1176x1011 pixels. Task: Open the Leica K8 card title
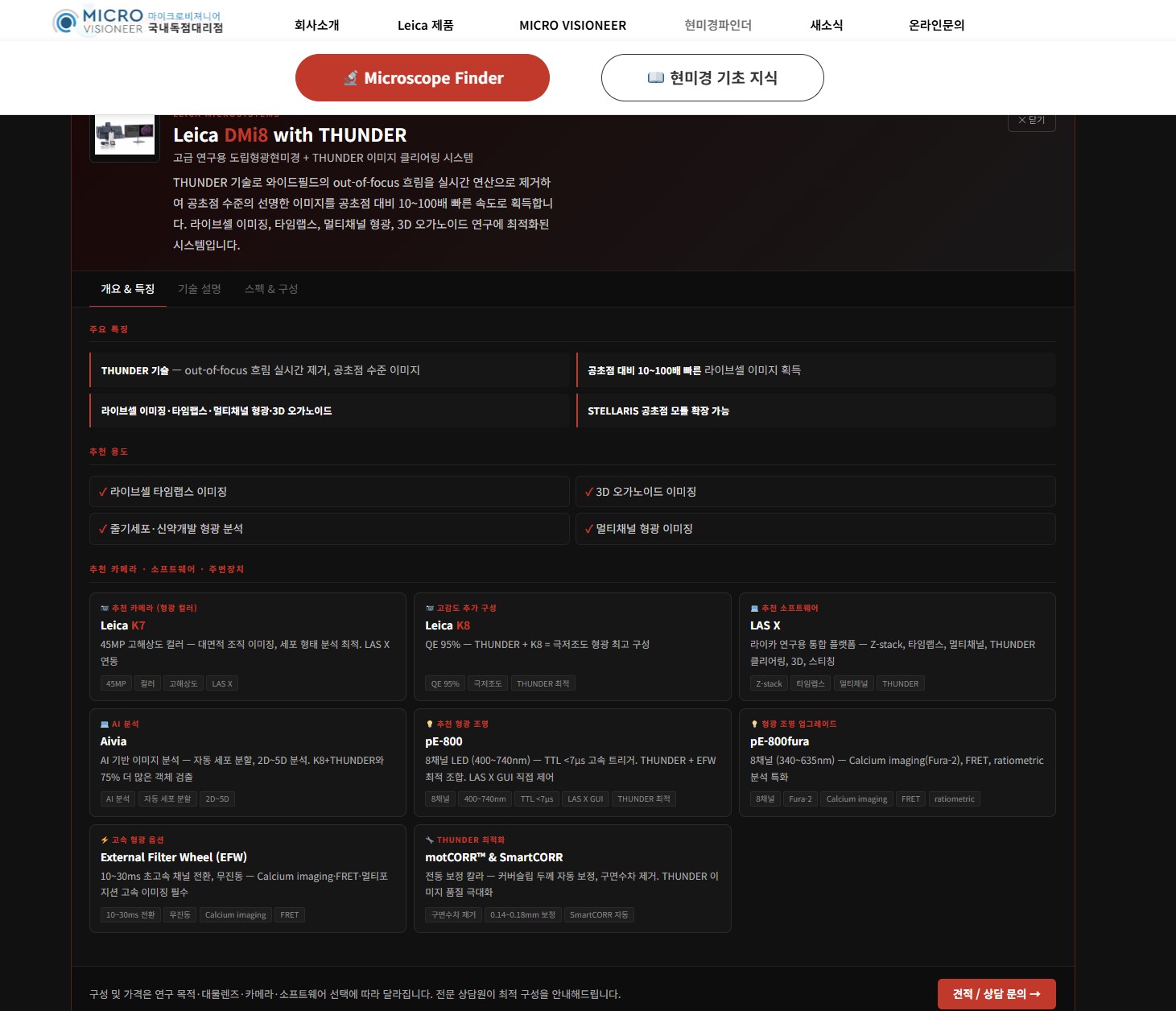tap(448, 625)
